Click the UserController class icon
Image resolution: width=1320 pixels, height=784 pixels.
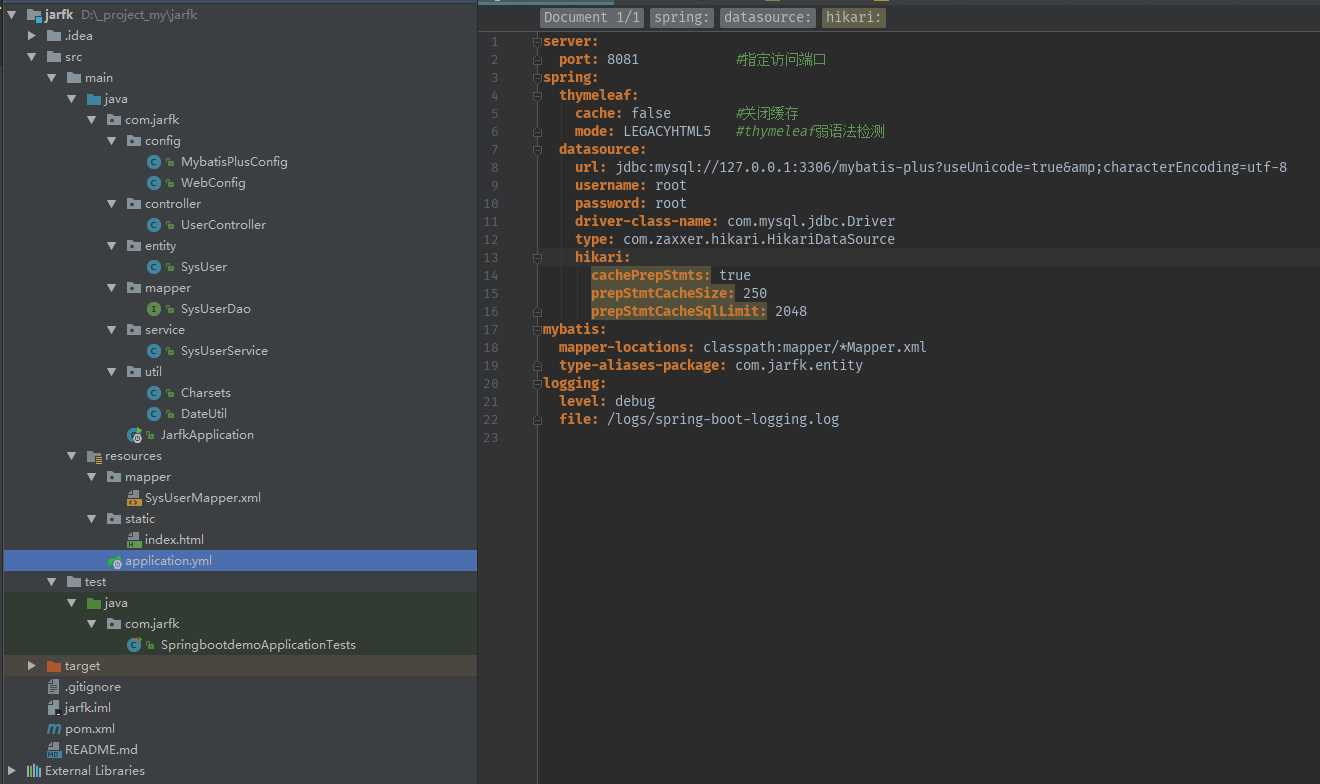154,225
